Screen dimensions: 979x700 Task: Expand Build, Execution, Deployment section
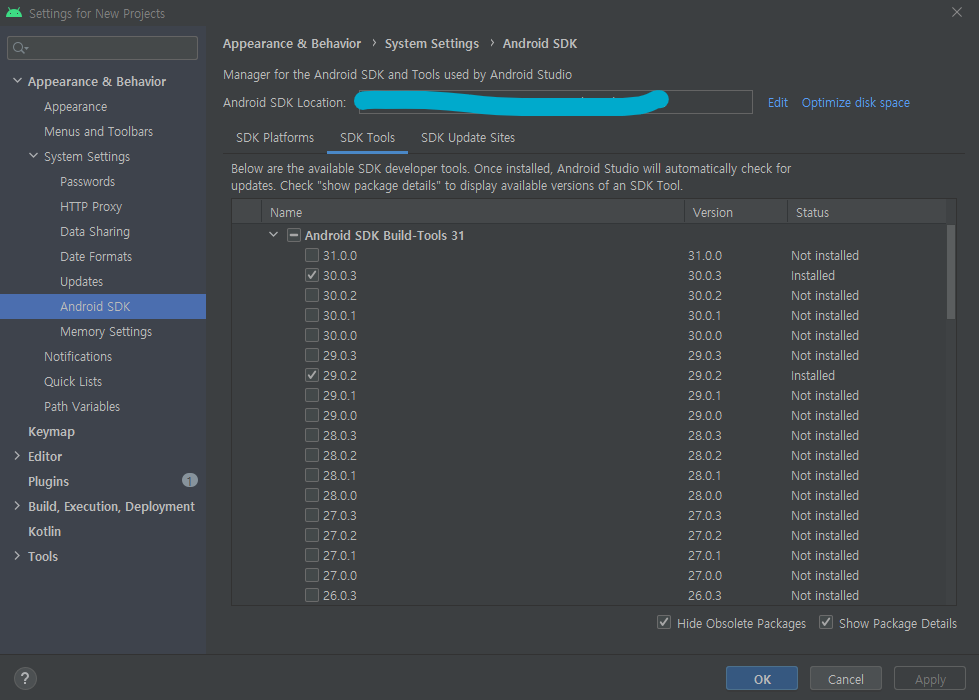(17, 506)
